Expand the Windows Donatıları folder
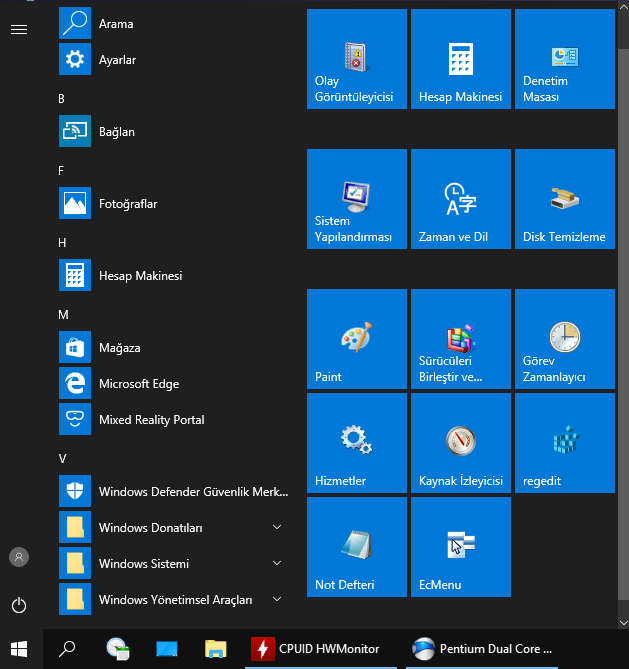This screenshot has width=629, height=669. click(x=172, y=527)
